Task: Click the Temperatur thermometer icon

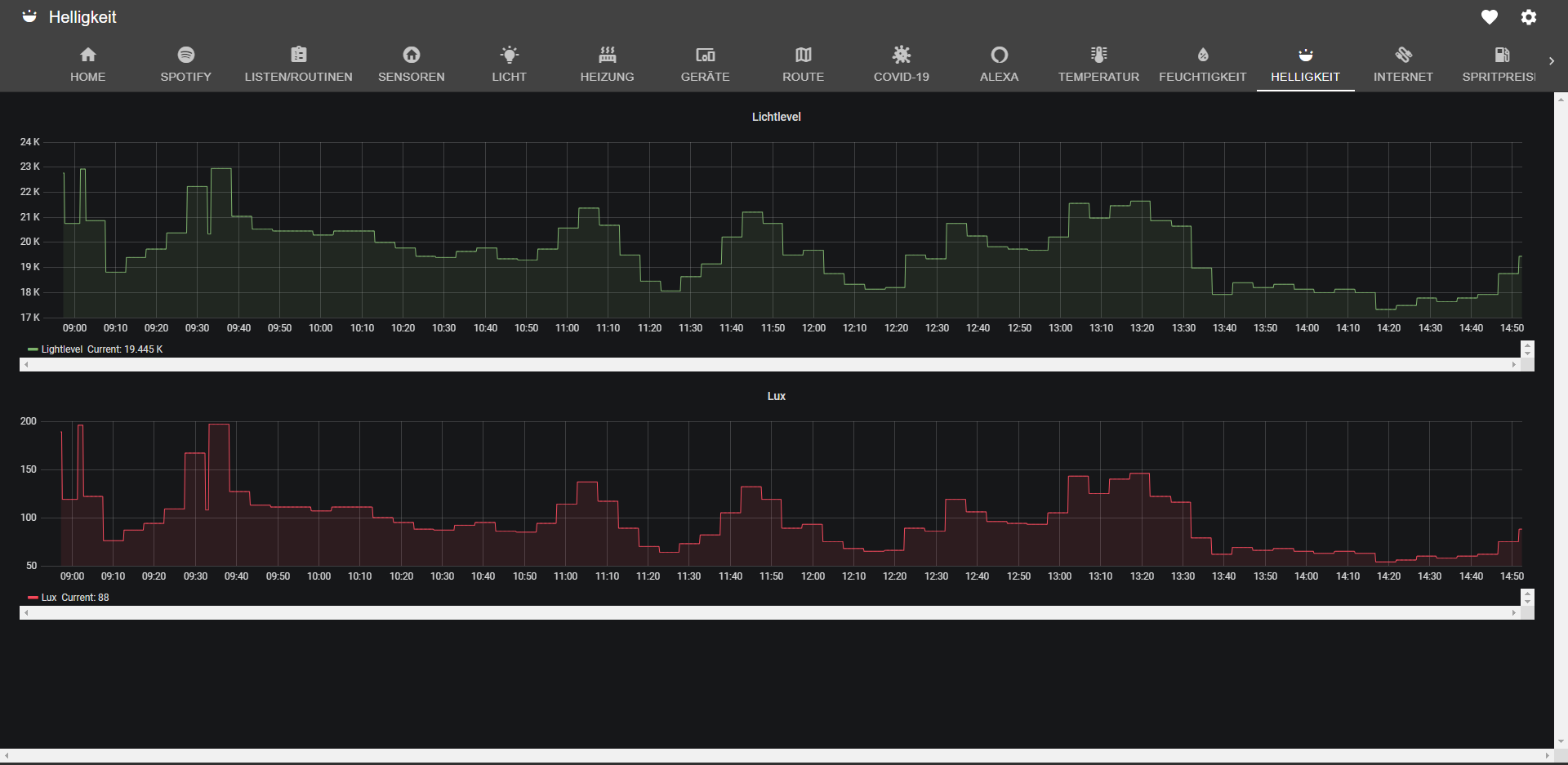Action: point(1099,55)
